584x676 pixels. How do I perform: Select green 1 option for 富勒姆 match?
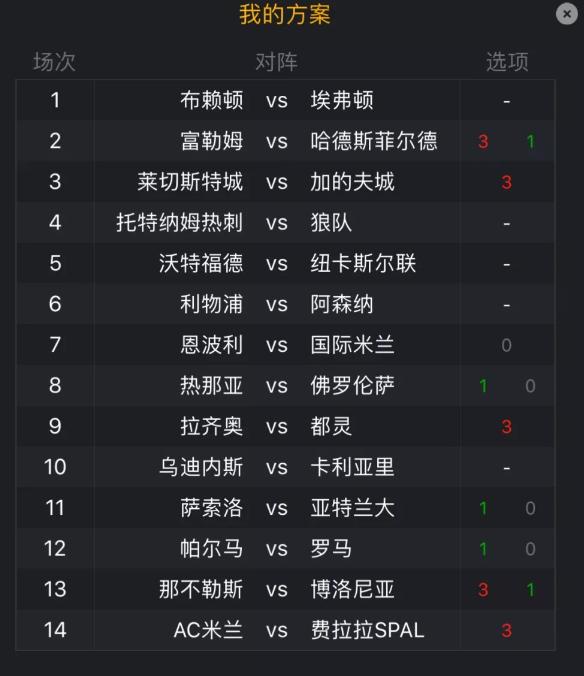pyautogui.click(x=531, y=141)
